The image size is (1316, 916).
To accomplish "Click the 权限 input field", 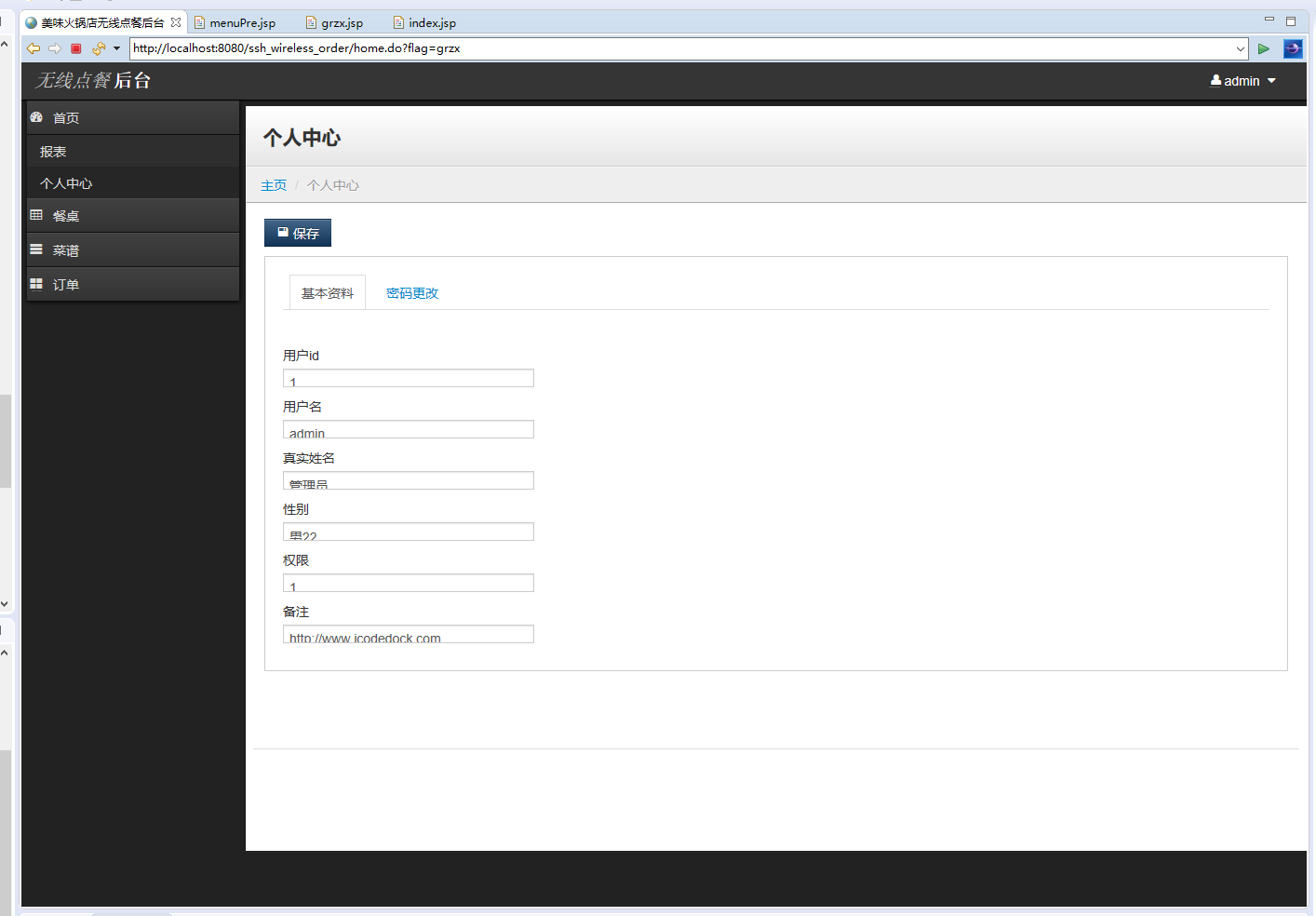I will click(409, 583).
